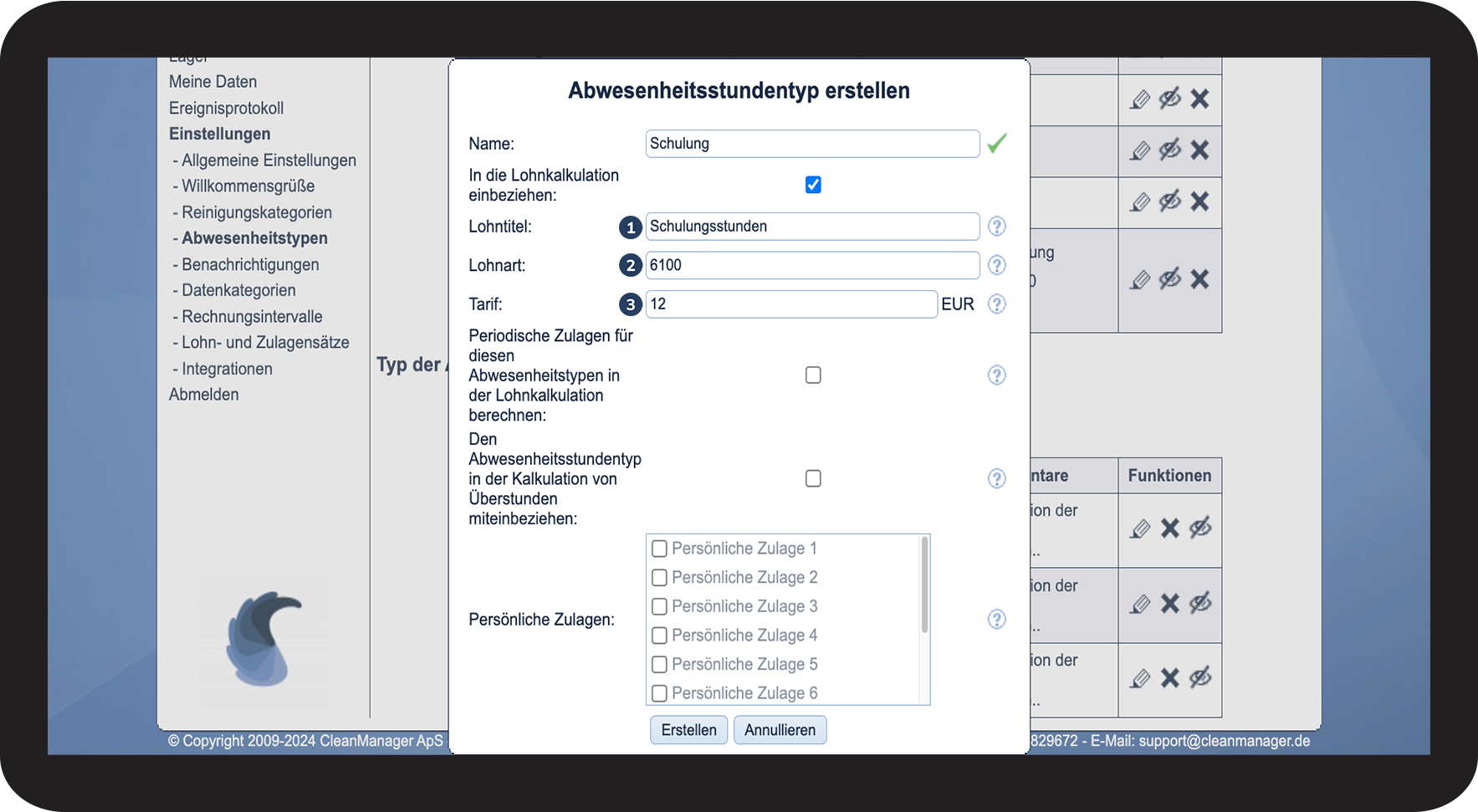The height and width of the screenshot is (812, 1478).
Task: Click help icon for Persönliche Zulagen
Action: coord(996,620)
